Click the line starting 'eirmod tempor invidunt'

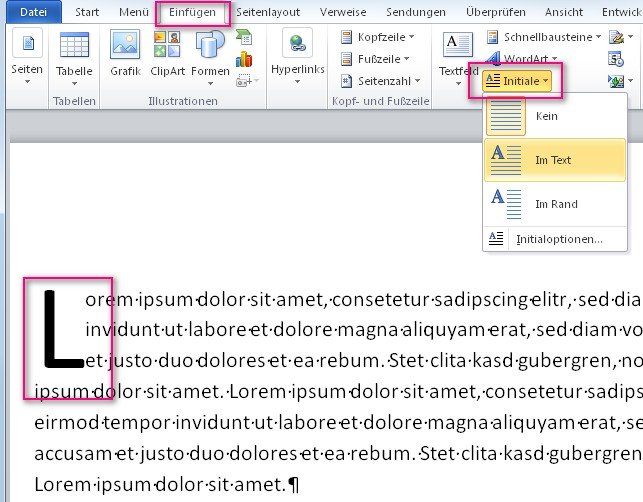click(x=338, y=422)
